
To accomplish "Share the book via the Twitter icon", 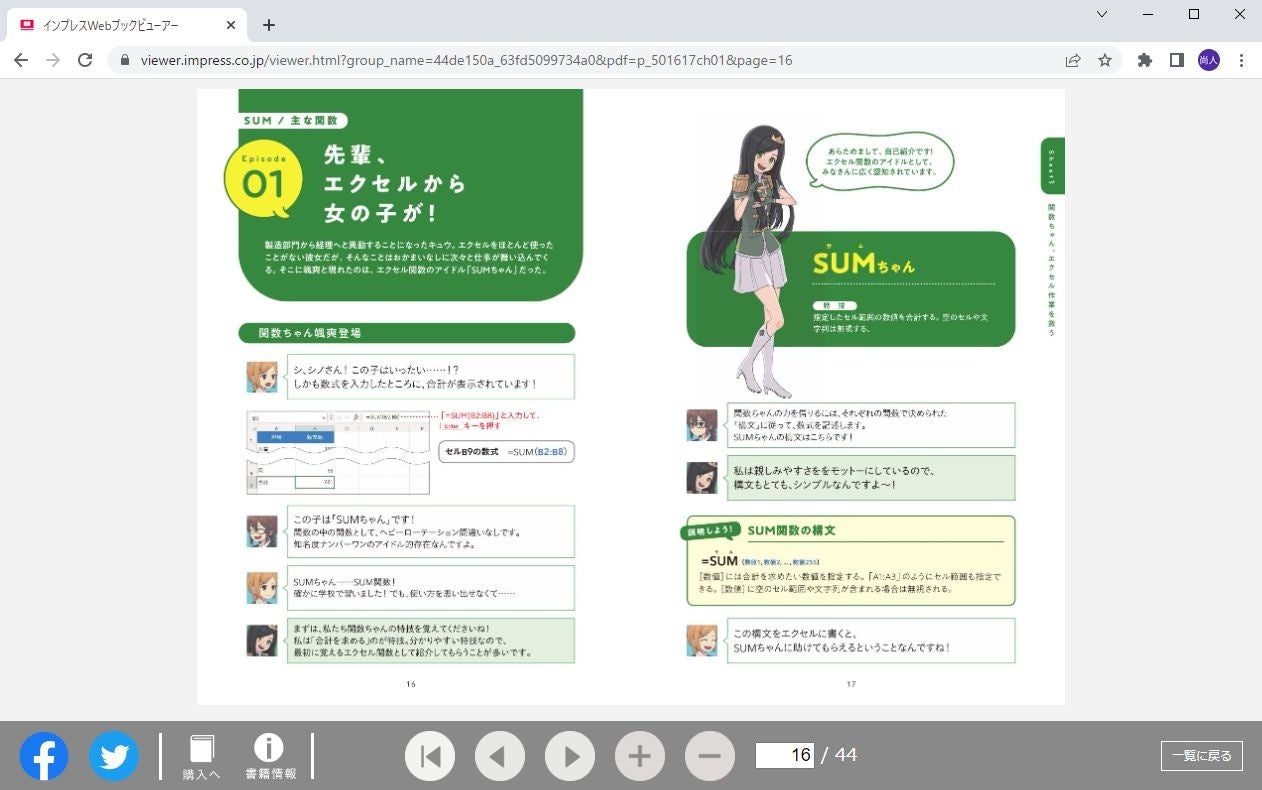I will (x=114, y=756).
